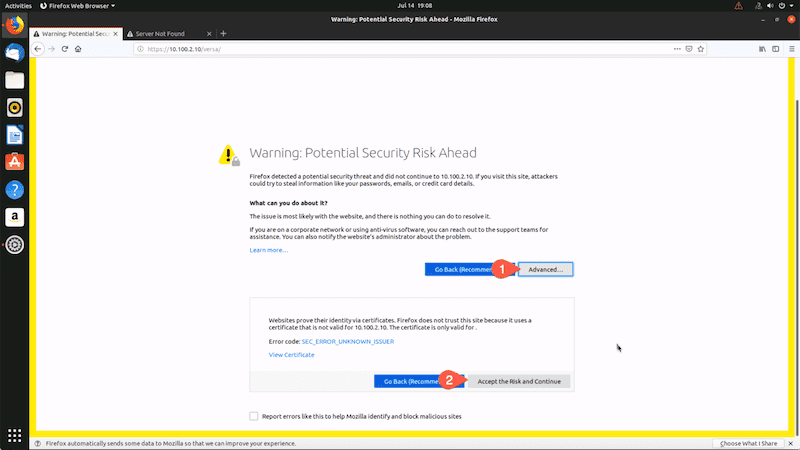Open Thunderbird mail from the dock
Image resolution: width=800 pixels, height=450 pixels.
tap(14, 53)
